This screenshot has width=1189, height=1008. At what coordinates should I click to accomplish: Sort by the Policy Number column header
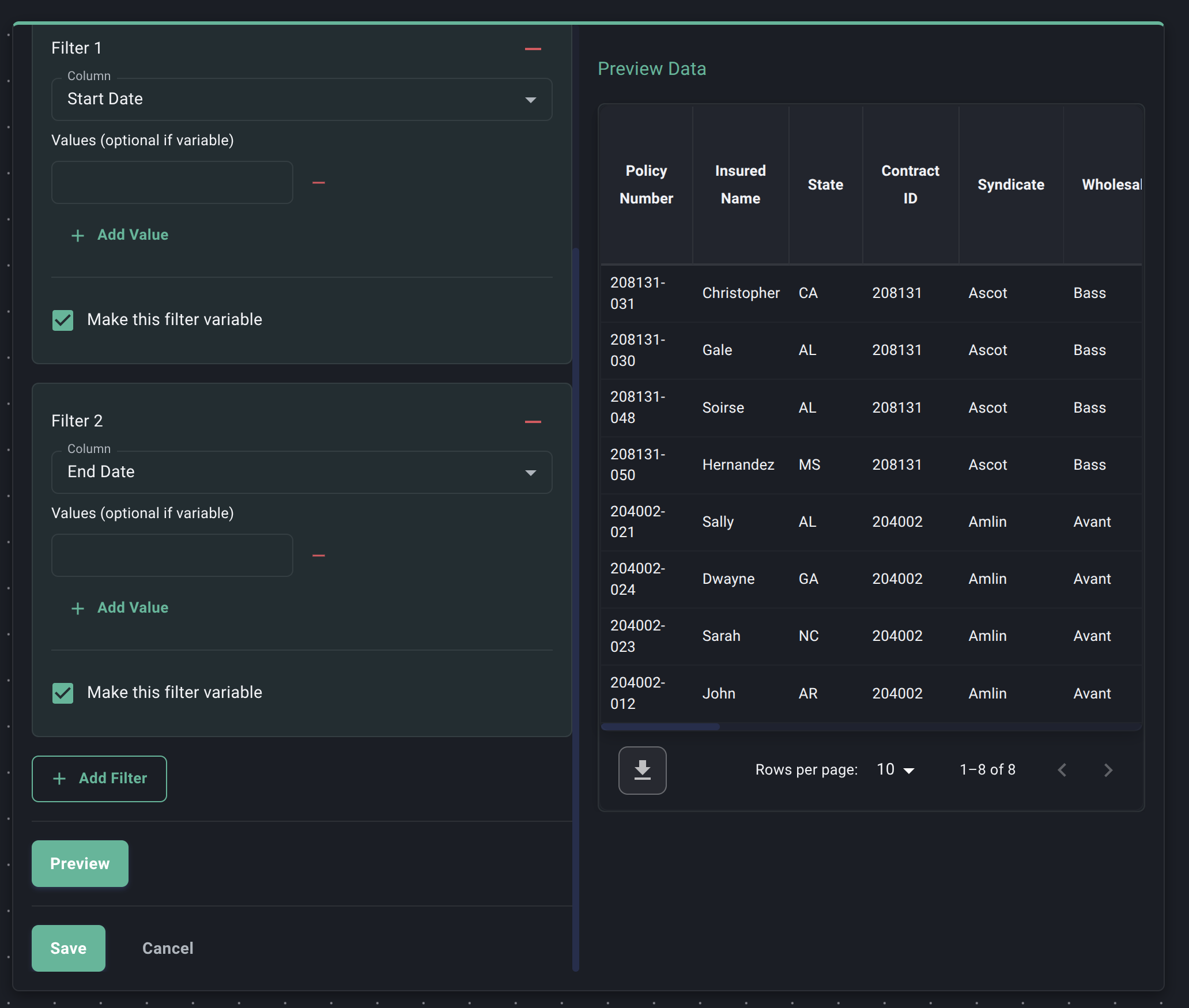646,184
